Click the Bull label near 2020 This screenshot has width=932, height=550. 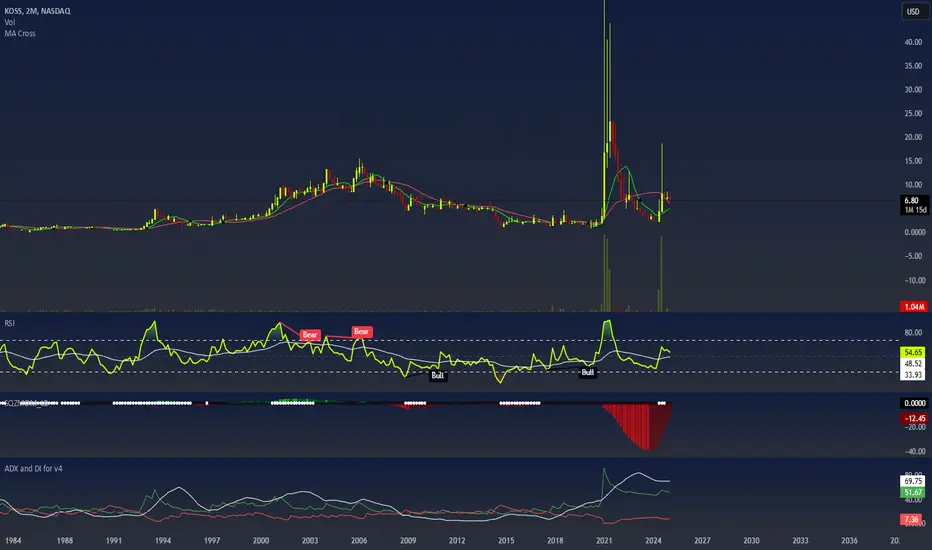tap(587, 372)
